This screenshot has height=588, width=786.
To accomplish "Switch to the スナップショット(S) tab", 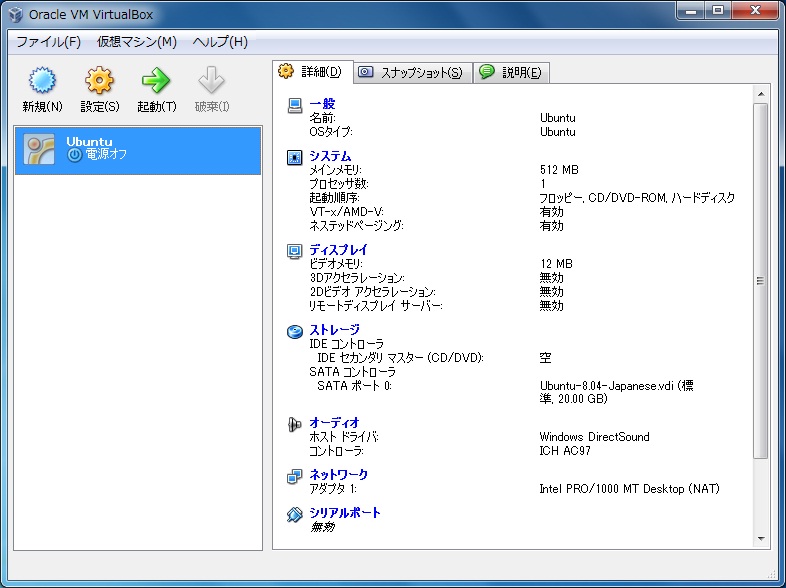I will tap(414, 73).
